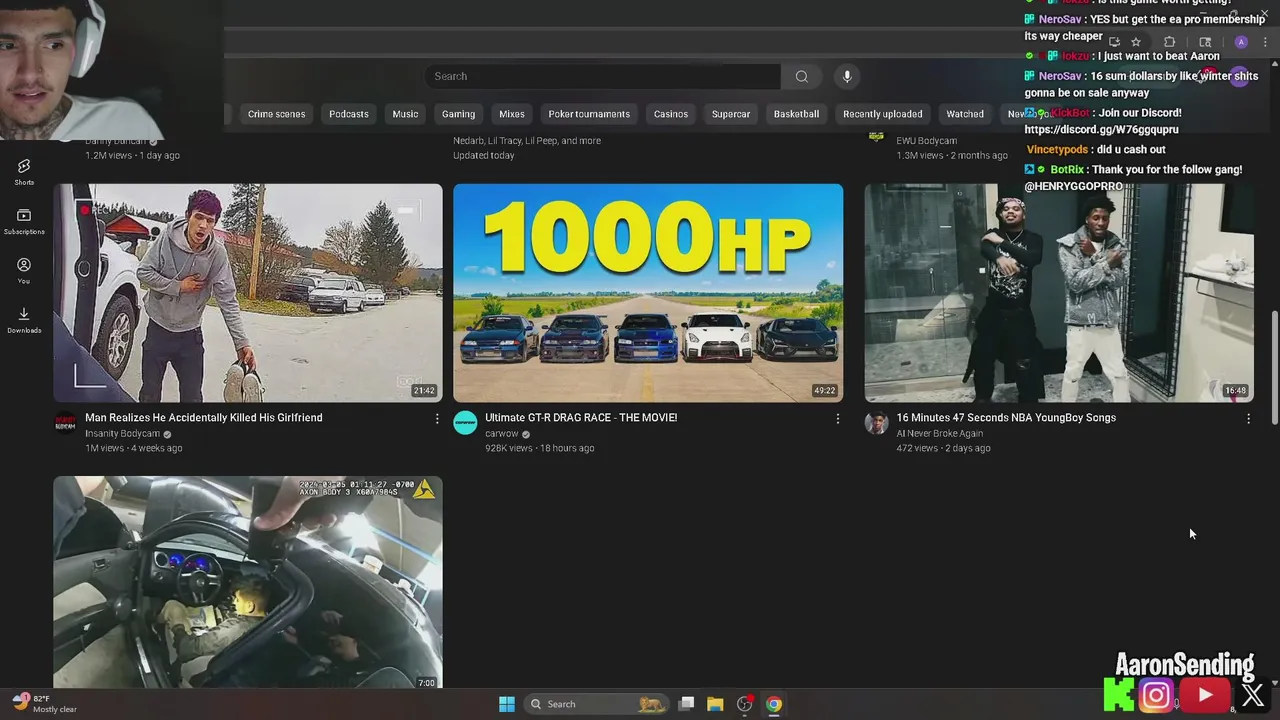The image size is (1280, 720).
Task: Open the weather widget showing 82°F
Action: 45,704
